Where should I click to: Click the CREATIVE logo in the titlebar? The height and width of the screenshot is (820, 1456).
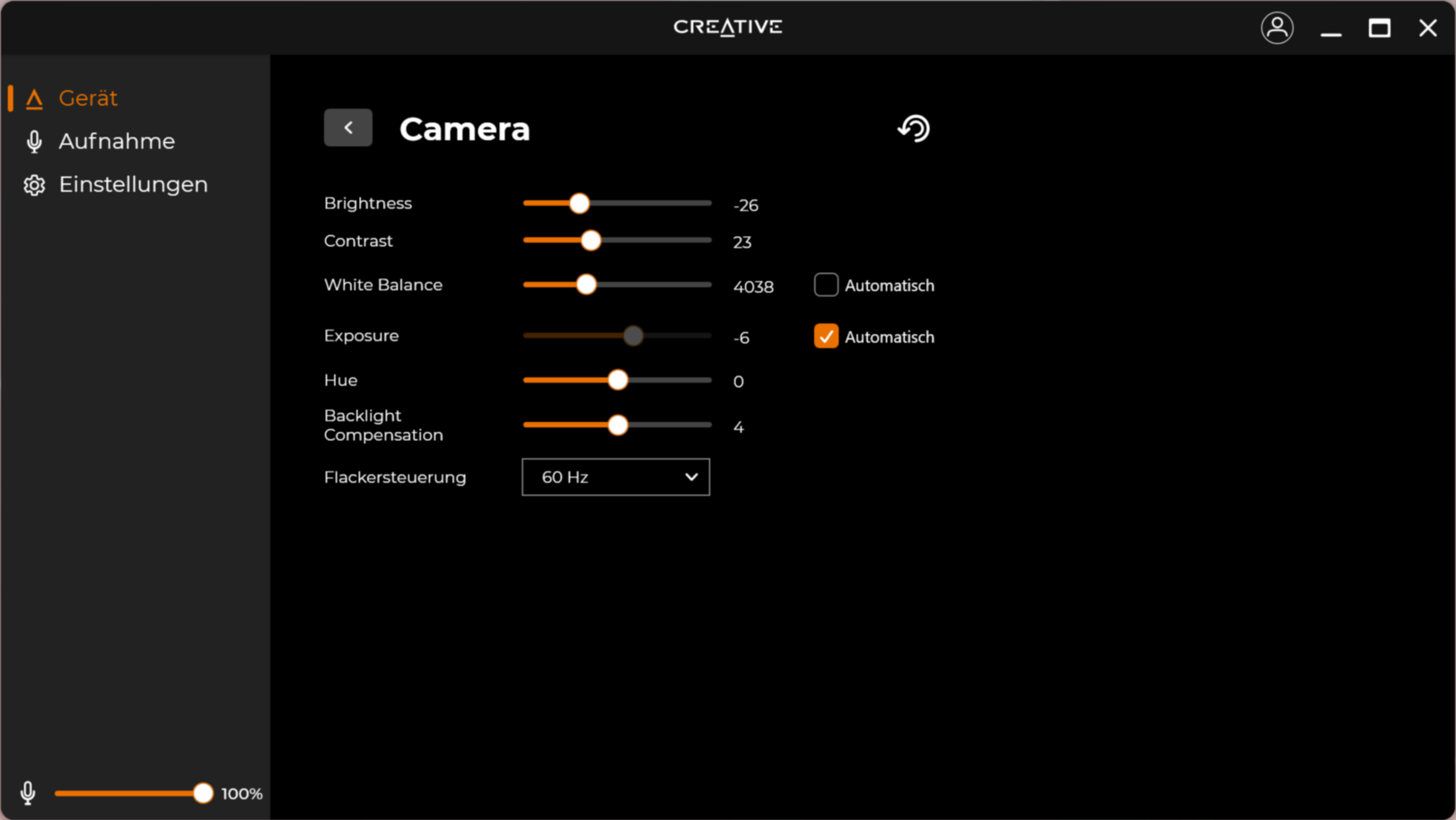727,27
